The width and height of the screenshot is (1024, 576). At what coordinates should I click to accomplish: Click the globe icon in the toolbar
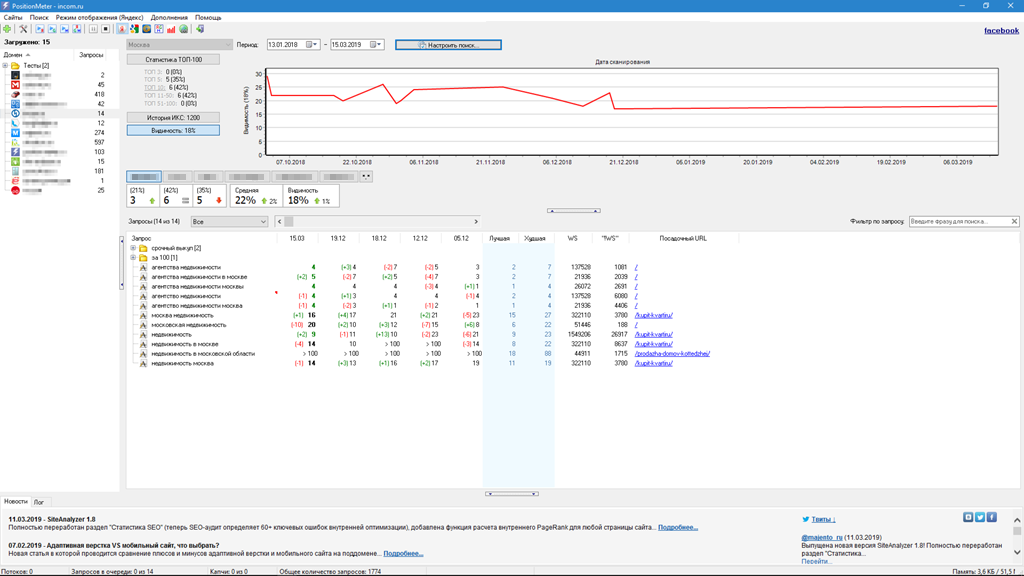pos(183,29)
